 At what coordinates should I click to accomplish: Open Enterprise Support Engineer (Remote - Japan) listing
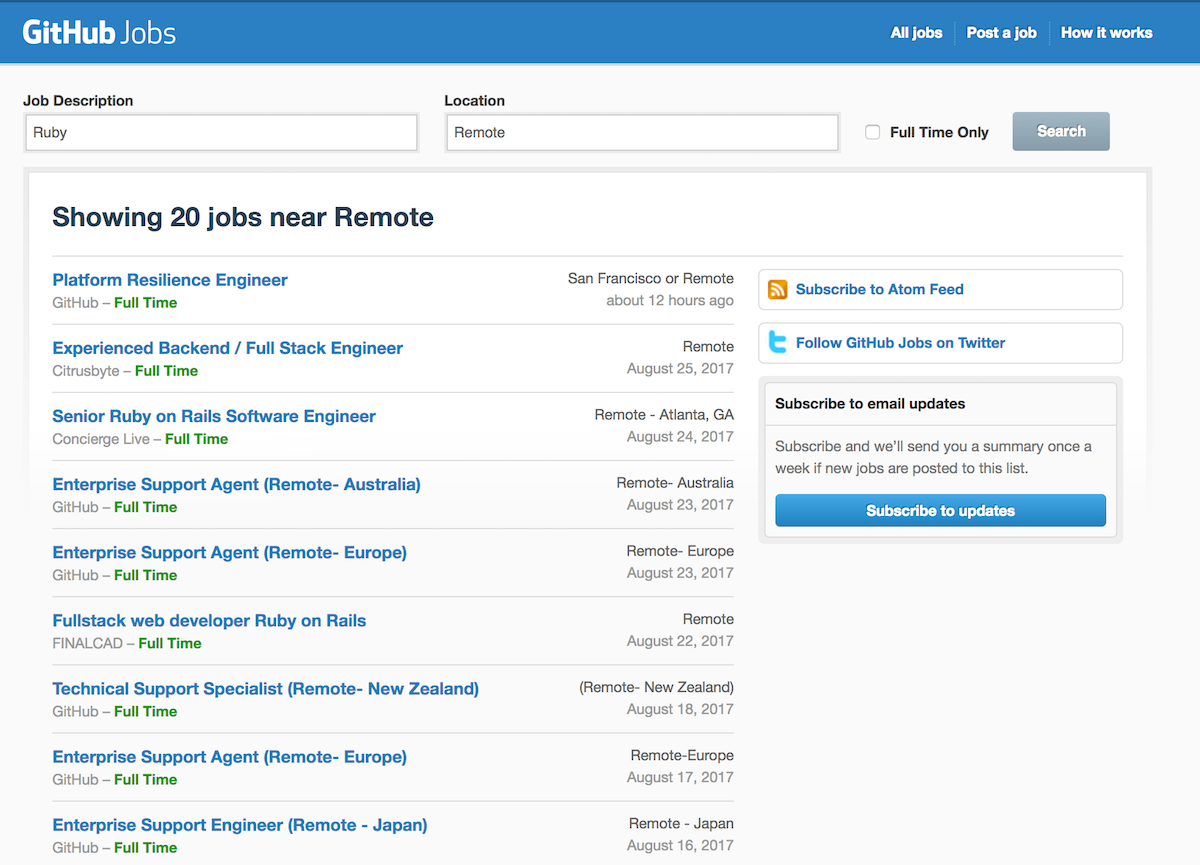239,825
